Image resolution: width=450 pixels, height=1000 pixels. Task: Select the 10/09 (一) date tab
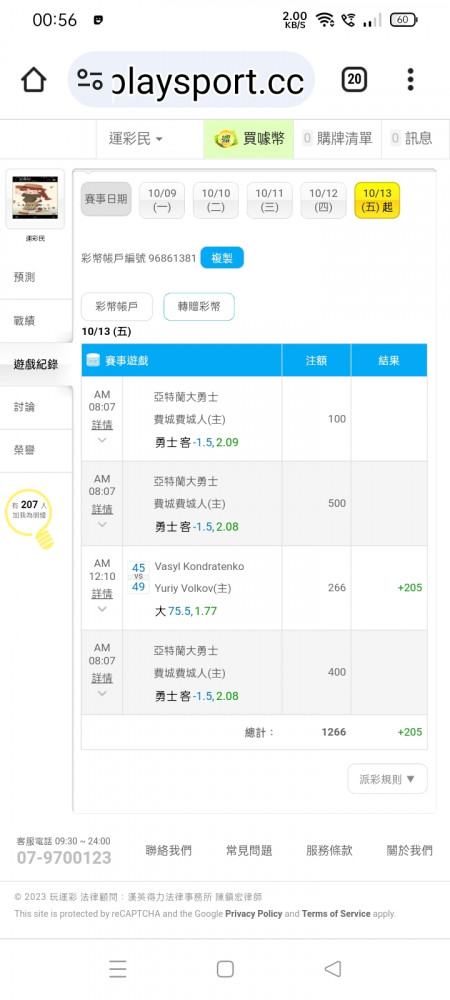[x=162, y=200]
